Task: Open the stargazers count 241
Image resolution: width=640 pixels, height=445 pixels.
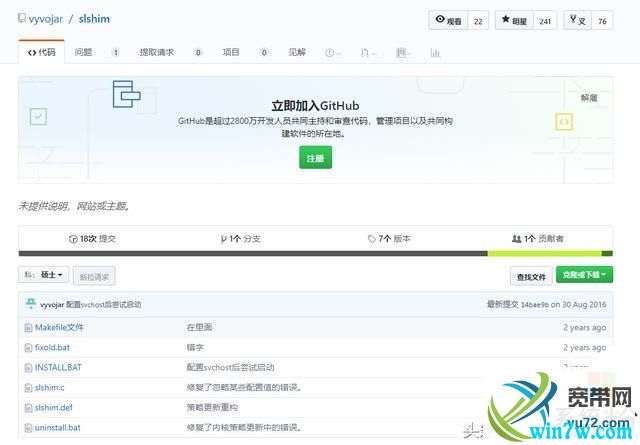Action: (545, 21)
